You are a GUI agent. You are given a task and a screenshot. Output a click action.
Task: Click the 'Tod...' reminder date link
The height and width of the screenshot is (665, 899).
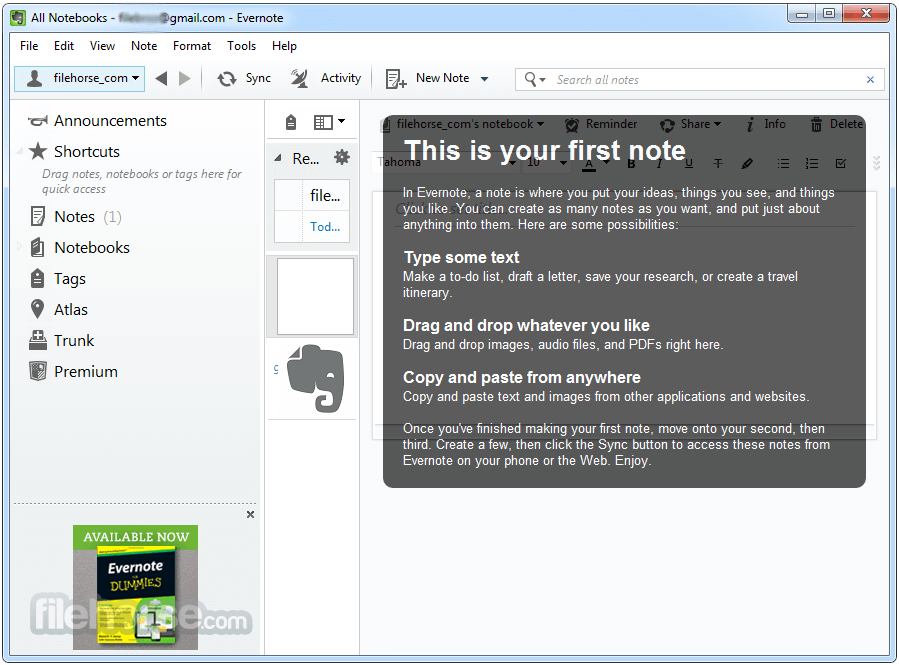point(325,227)
